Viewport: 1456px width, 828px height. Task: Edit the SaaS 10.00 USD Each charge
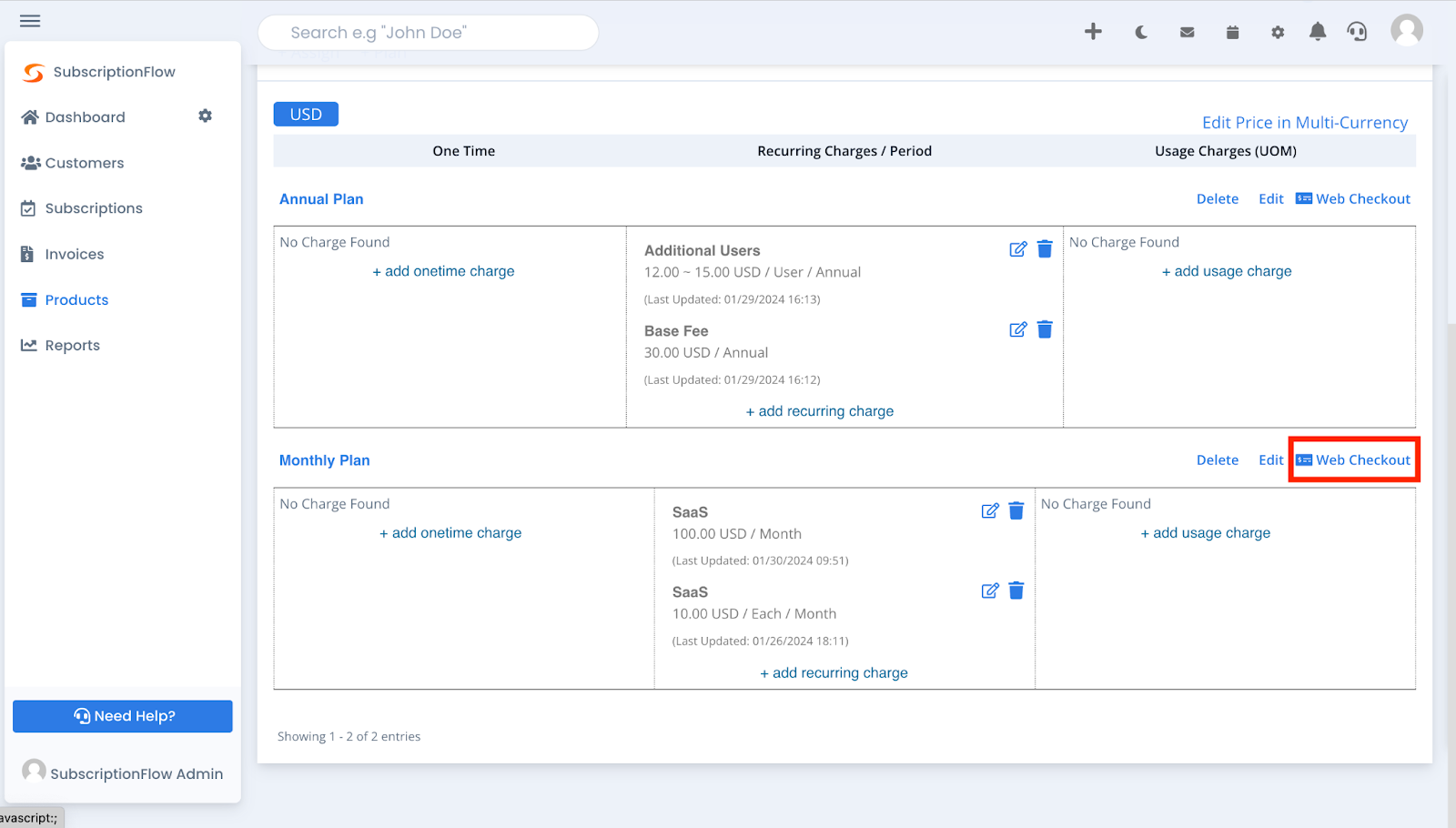(x=990, y=591)
